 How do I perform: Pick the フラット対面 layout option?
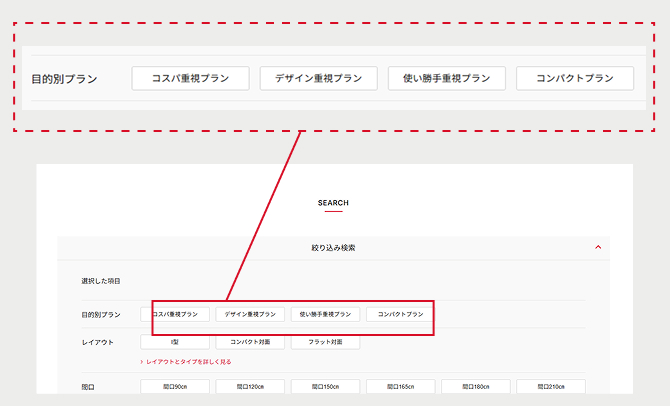tap(326, 342)
